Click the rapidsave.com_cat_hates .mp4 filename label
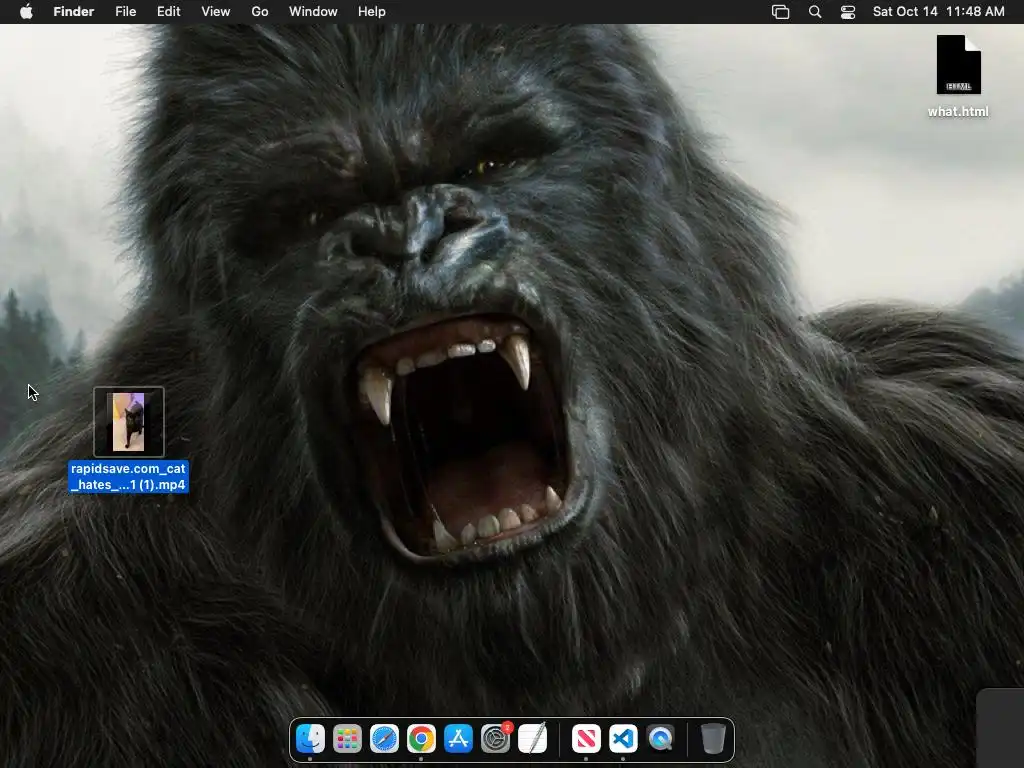The width and height of the screenshot is (1024, 768). (129, 477)
